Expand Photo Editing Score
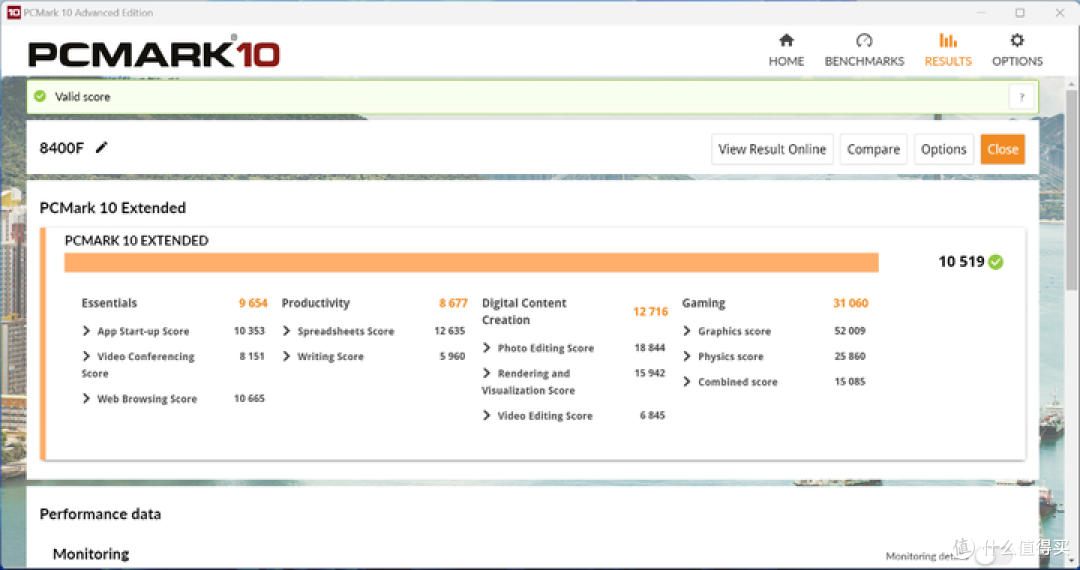 click(487, 348)
